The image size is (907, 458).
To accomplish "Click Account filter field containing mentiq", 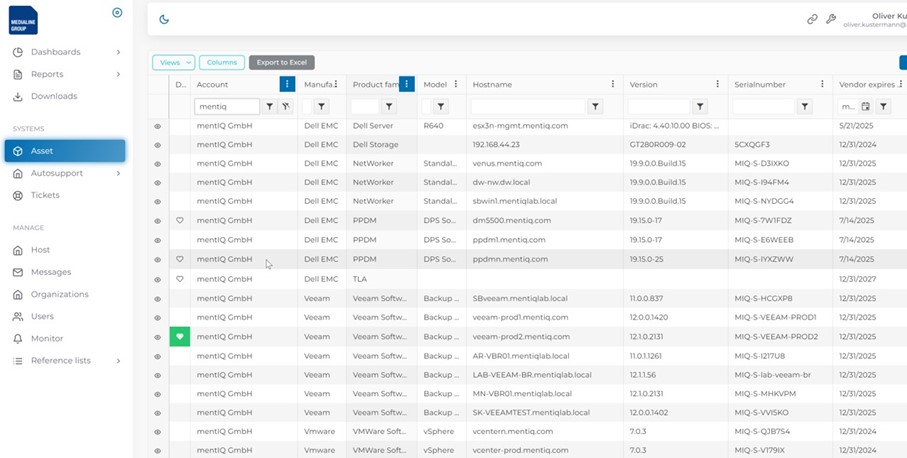I will [227, 106].
